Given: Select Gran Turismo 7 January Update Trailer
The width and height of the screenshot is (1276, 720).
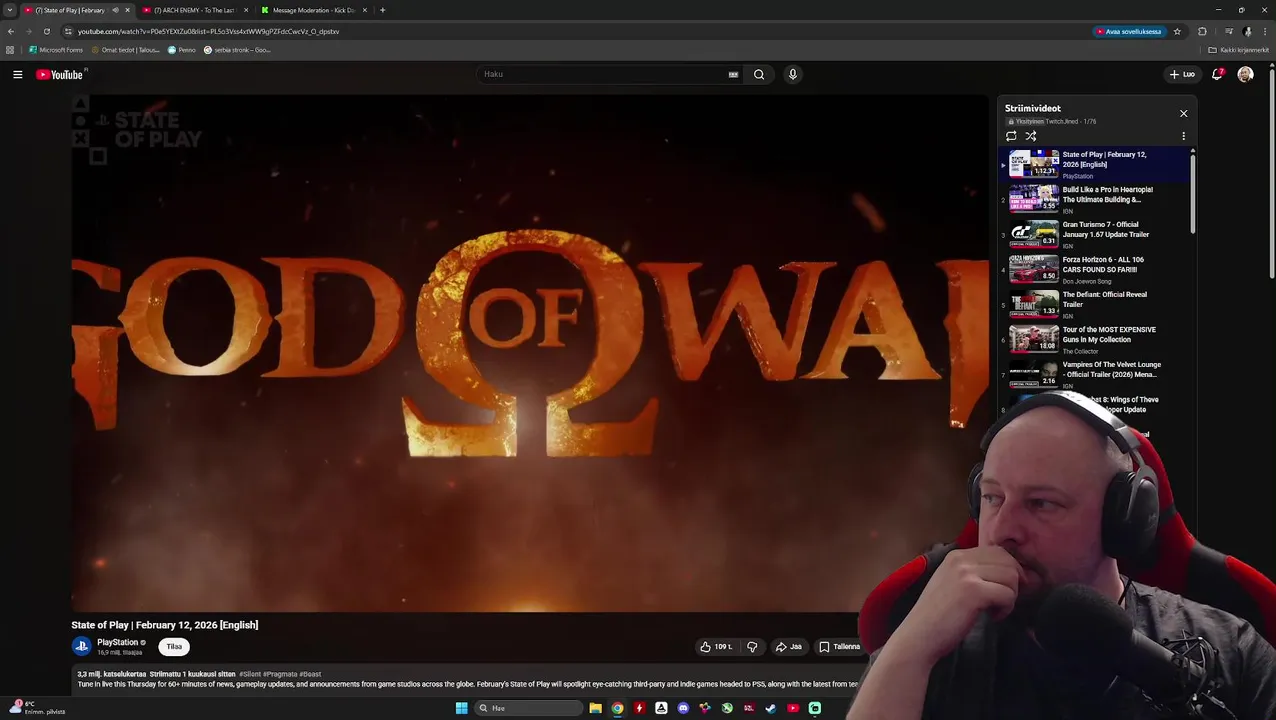Looking at the screenshot, I should [x=1096, y=234].
